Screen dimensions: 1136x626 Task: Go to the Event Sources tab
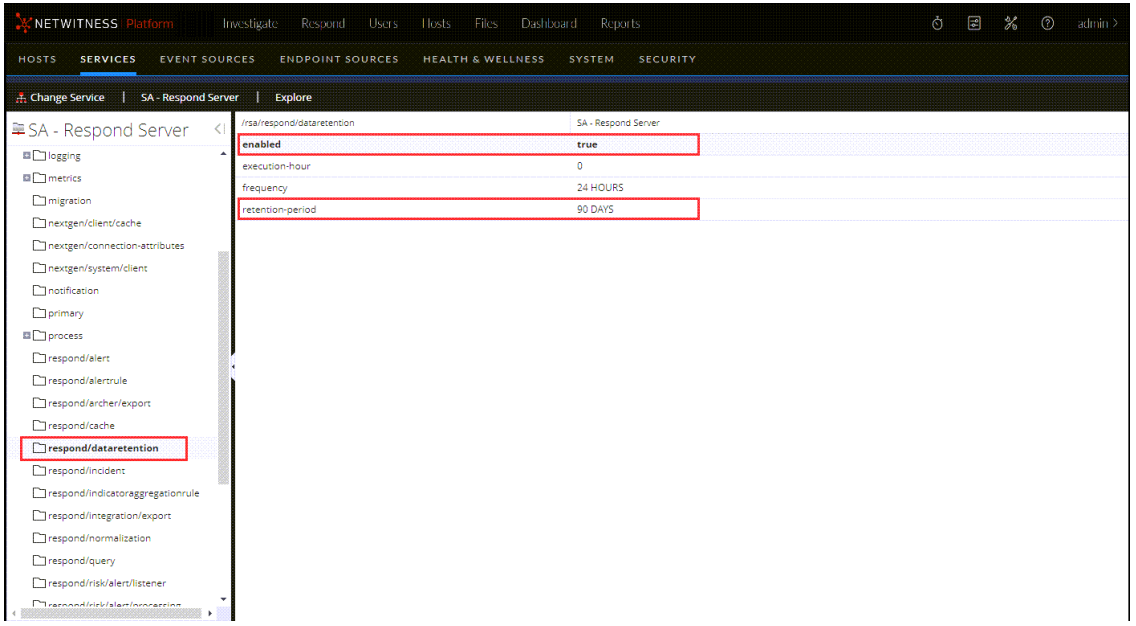tap(207, 59)
